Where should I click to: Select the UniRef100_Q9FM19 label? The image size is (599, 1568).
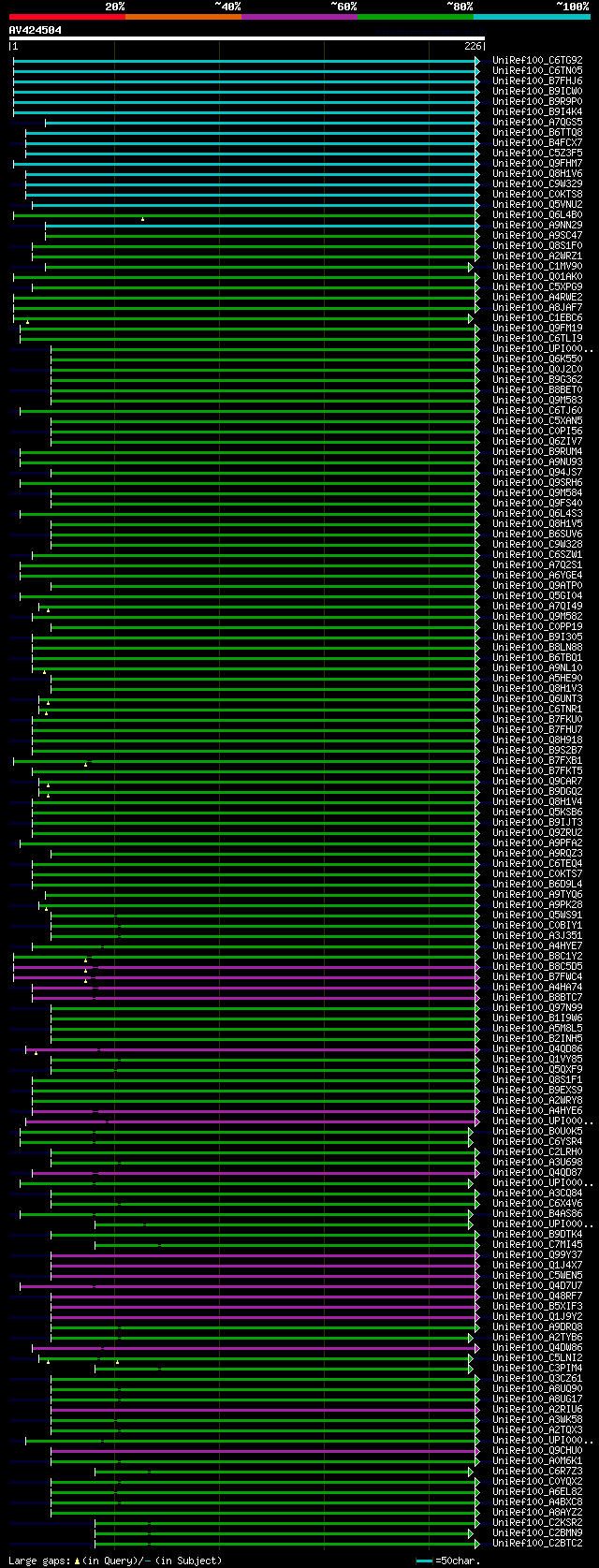(537, 329)
